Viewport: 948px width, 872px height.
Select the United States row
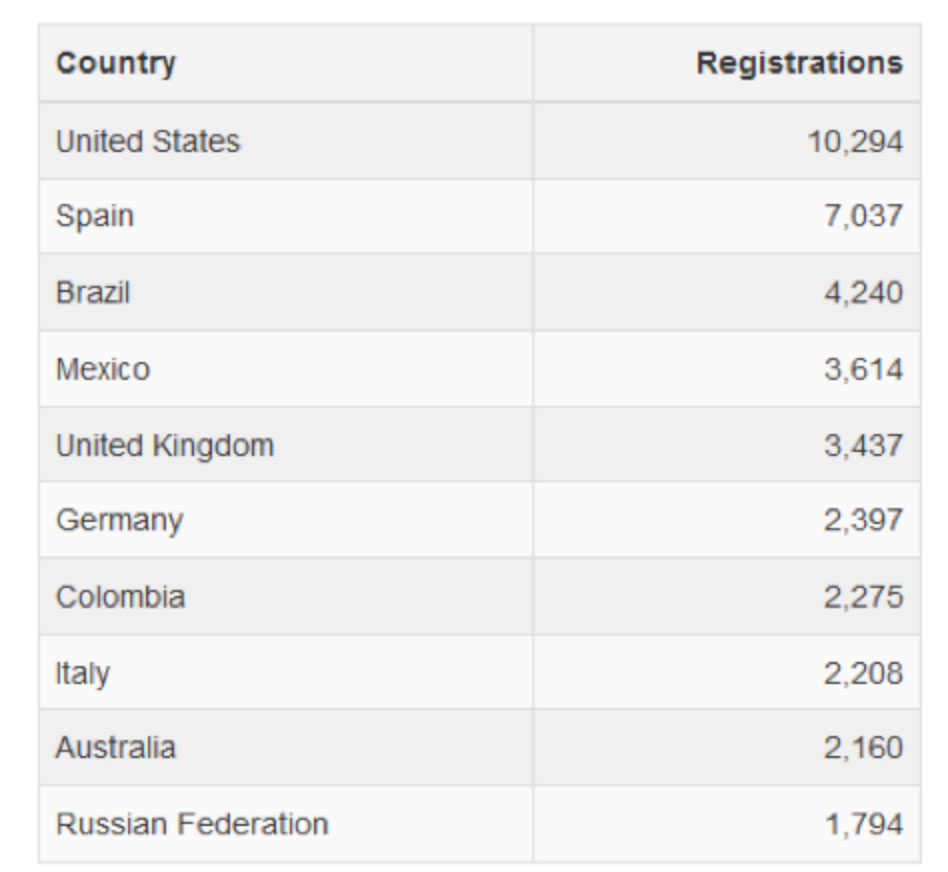479,141
